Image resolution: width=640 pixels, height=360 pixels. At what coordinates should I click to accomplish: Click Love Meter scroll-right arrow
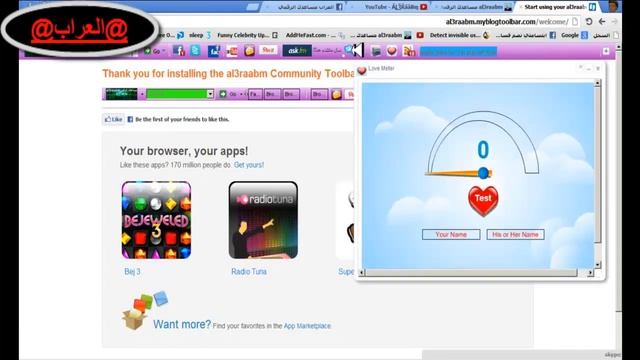coord(590,272)
